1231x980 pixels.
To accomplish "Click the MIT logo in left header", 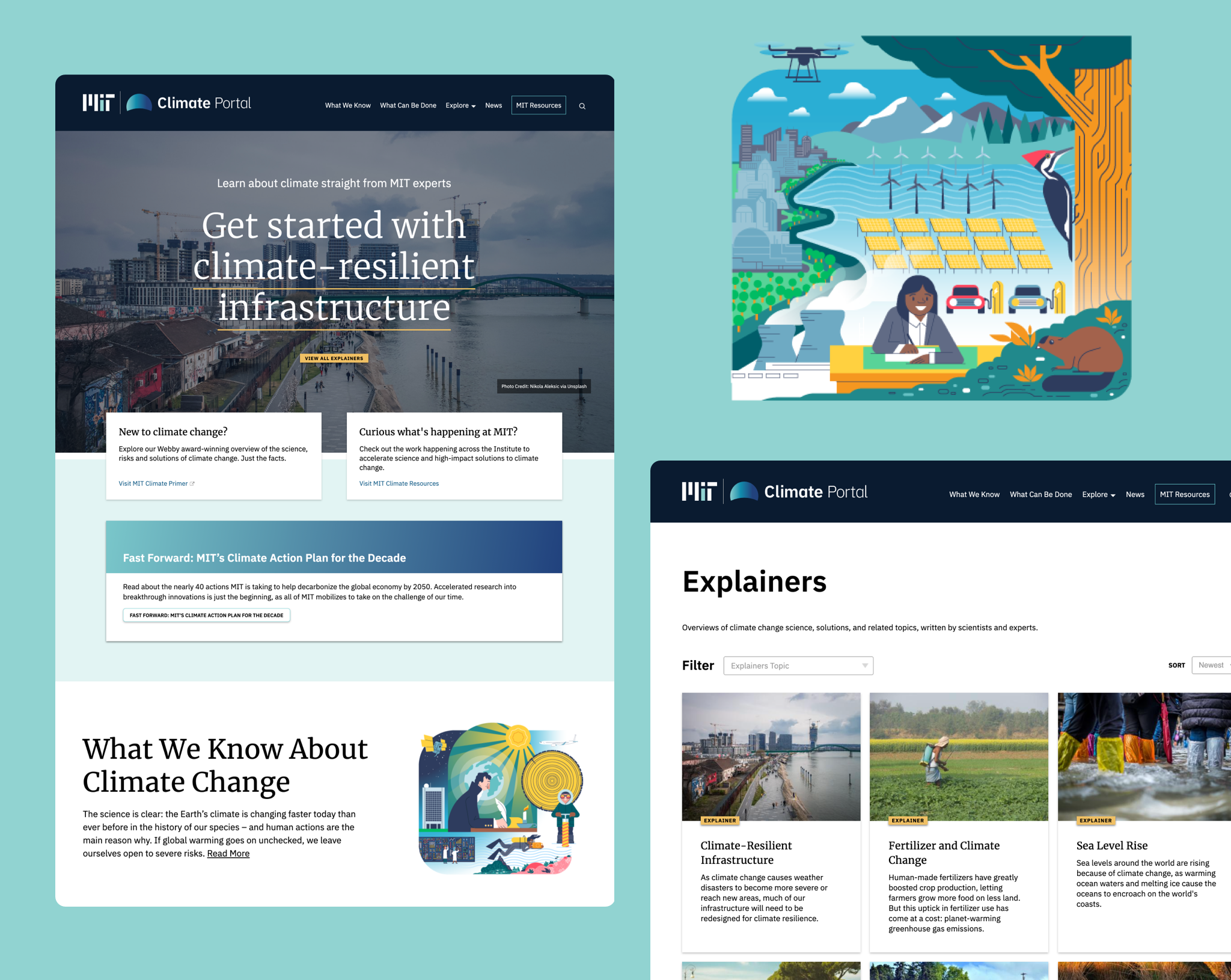I will click(x=99, y=103).
